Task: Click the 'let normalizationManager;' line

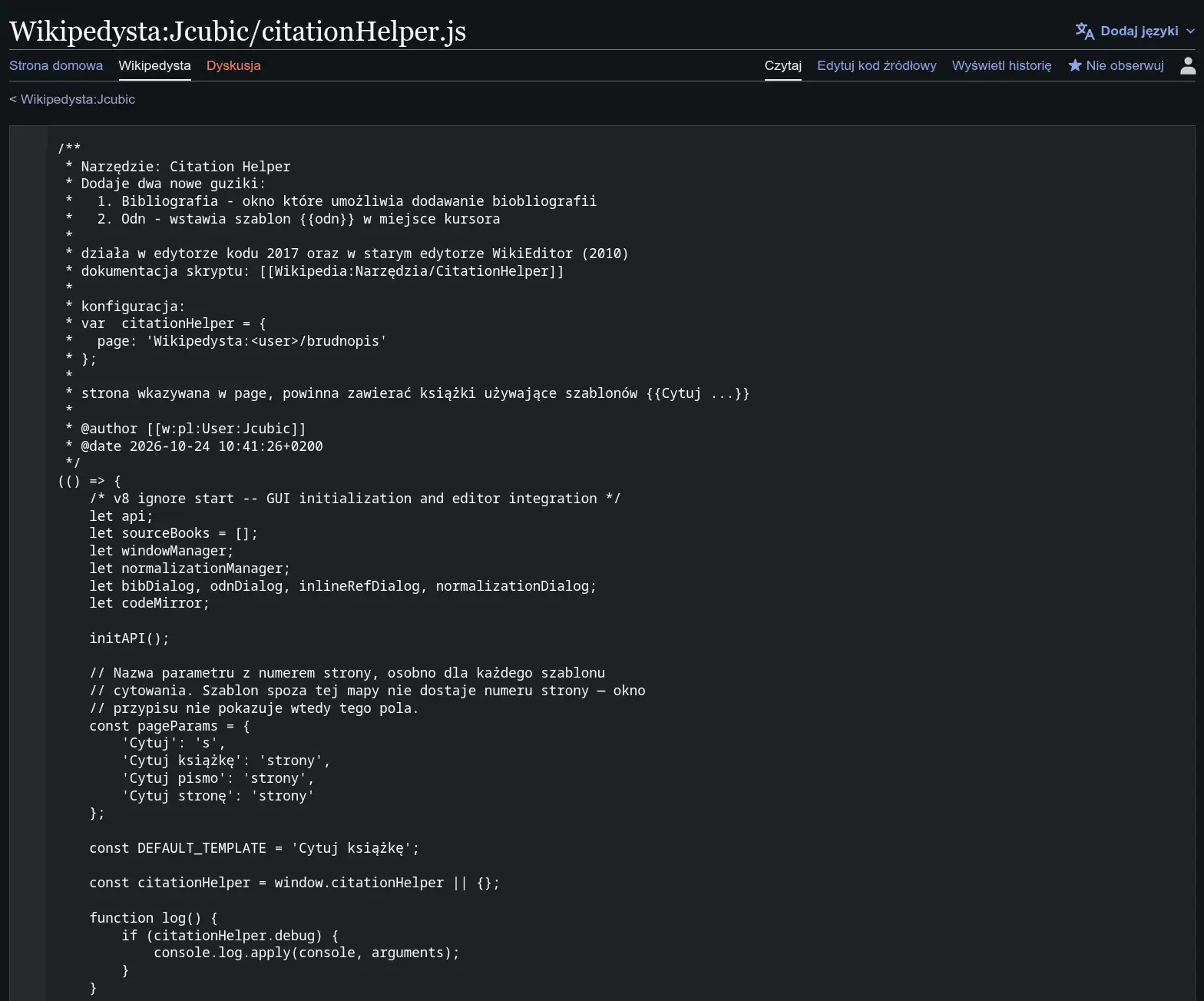Action: [190, 568]
